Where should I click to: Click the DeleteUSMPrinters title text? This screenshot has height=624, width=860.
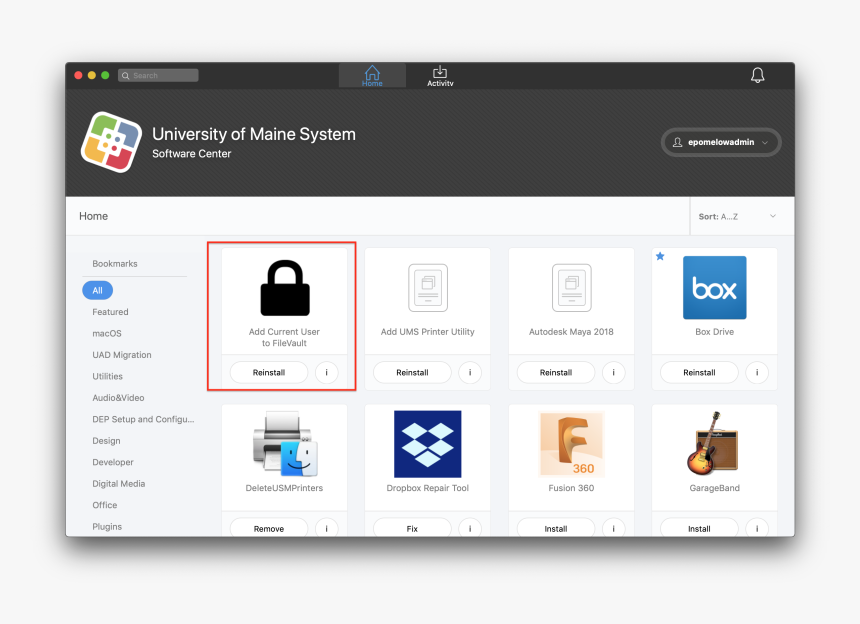[x=284, y=488]
